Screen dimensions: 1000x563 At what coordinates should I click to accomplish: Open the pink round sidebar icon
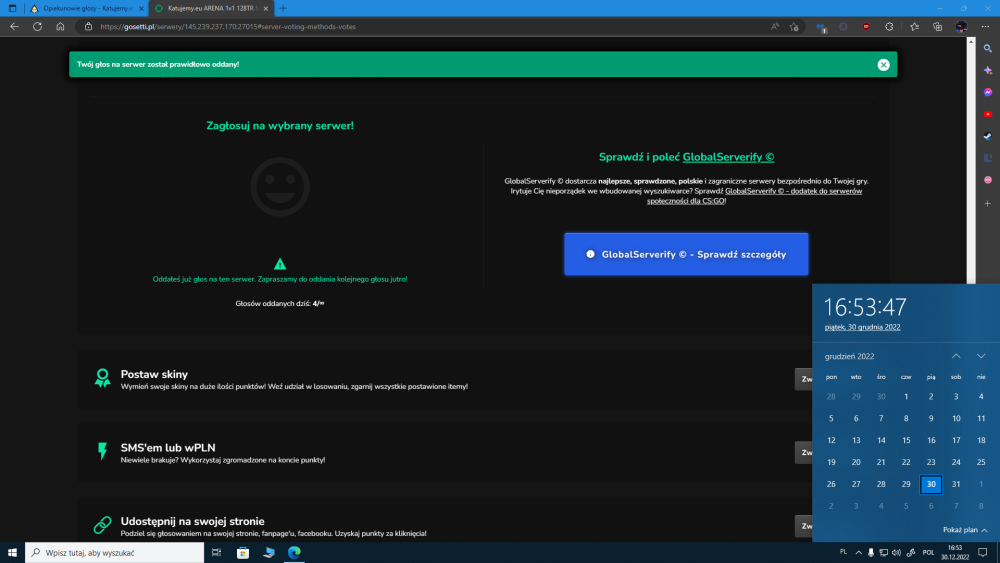[988, 180]
